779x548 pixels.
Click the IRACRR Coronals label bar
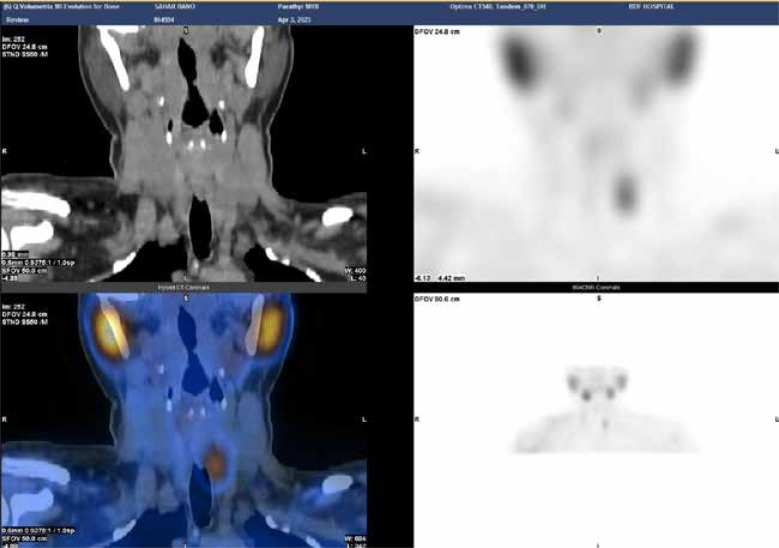coord(597,288)
